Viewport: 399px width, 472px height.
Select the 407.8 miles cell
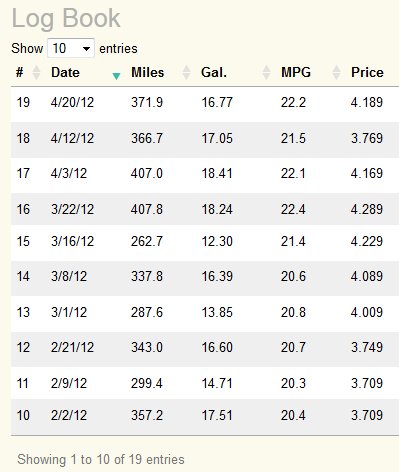pyautogui.click(x=147, y=210)
